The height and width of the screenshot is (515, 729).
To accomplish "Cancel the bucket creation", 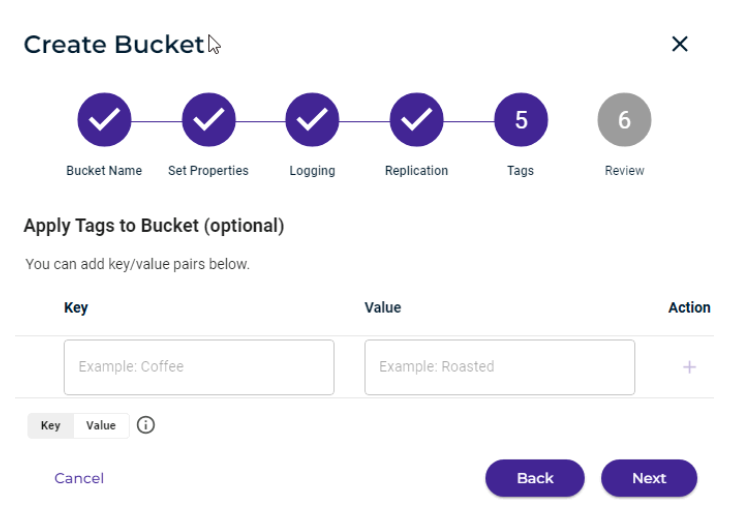I will [x=79, y=478].
